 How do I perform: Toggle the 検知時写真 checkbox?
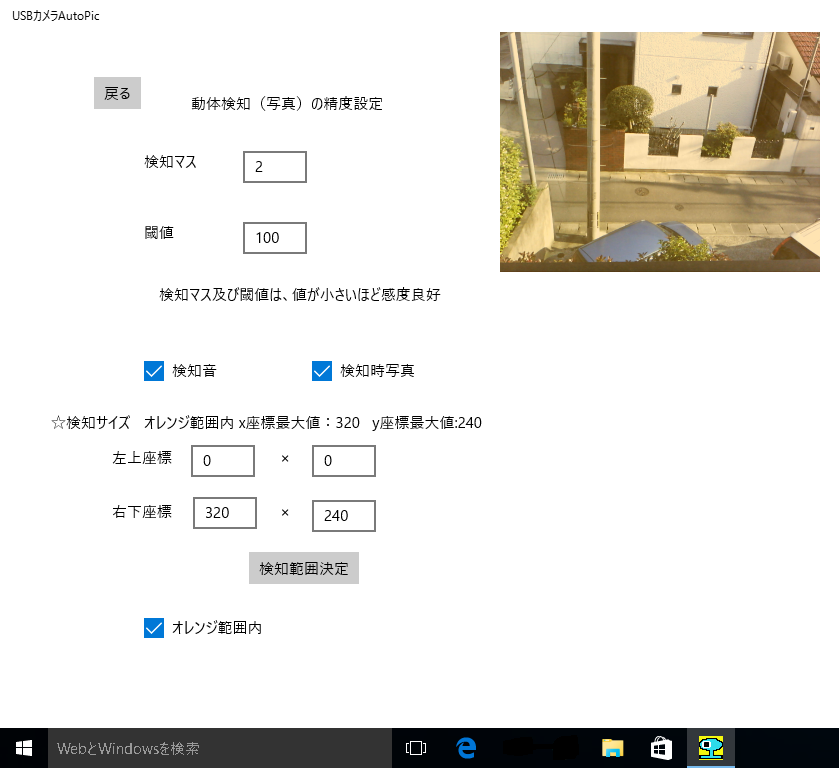[x=322, y=371]
